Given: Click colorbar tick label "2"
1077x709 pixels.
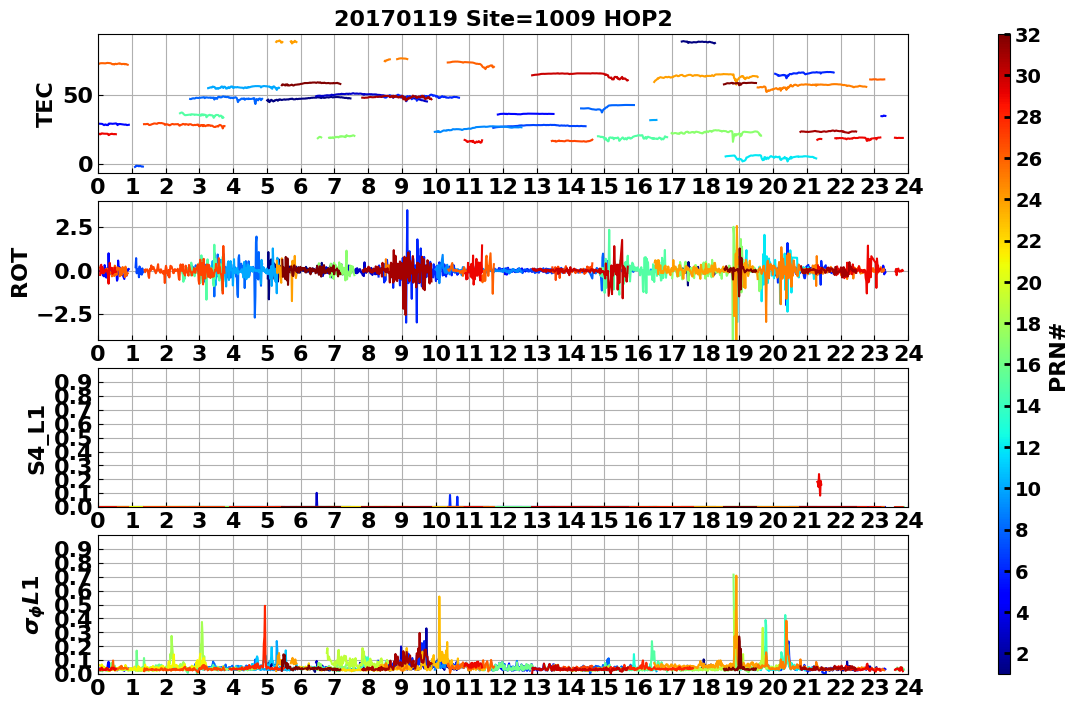Looking at the screenshot, I should (1022, 653).
